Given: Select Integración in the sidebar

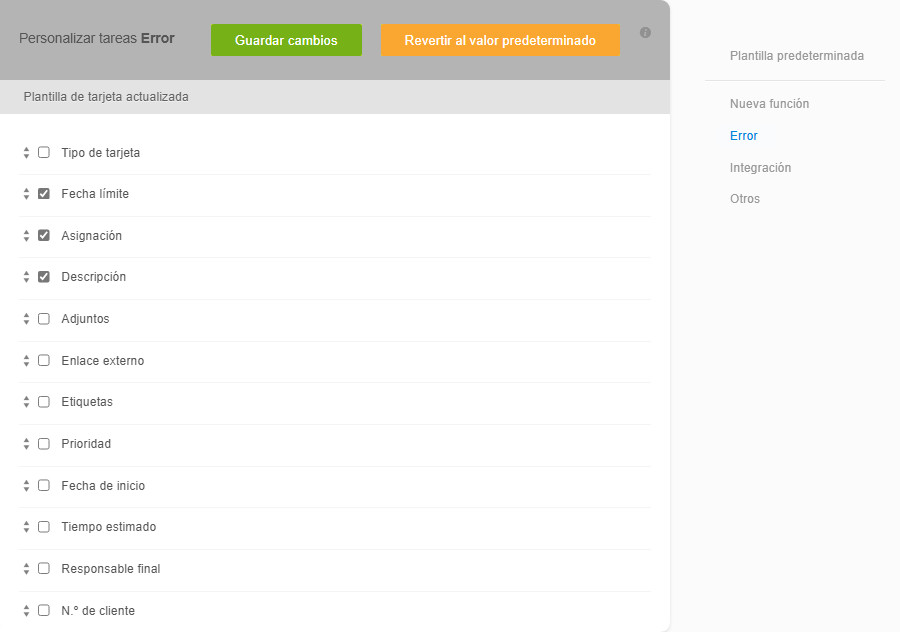Looking at the screenshot, I should (760, 168).
